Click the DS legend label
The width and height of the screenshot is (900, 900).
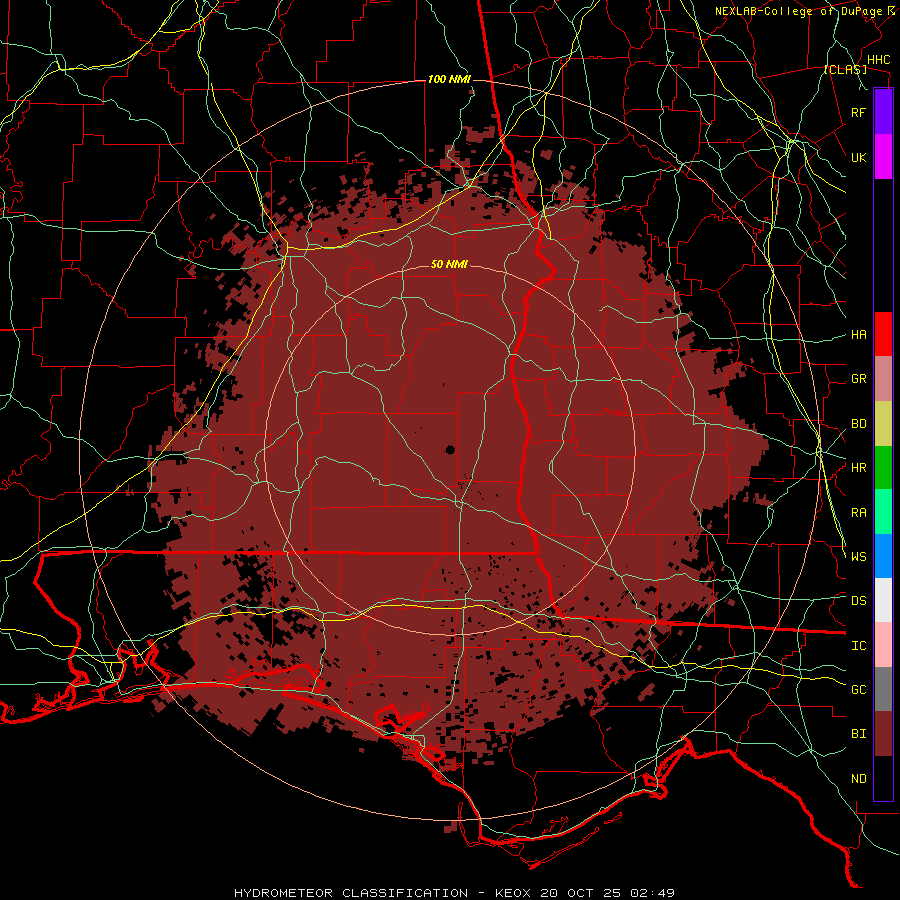tap(858, 601)
